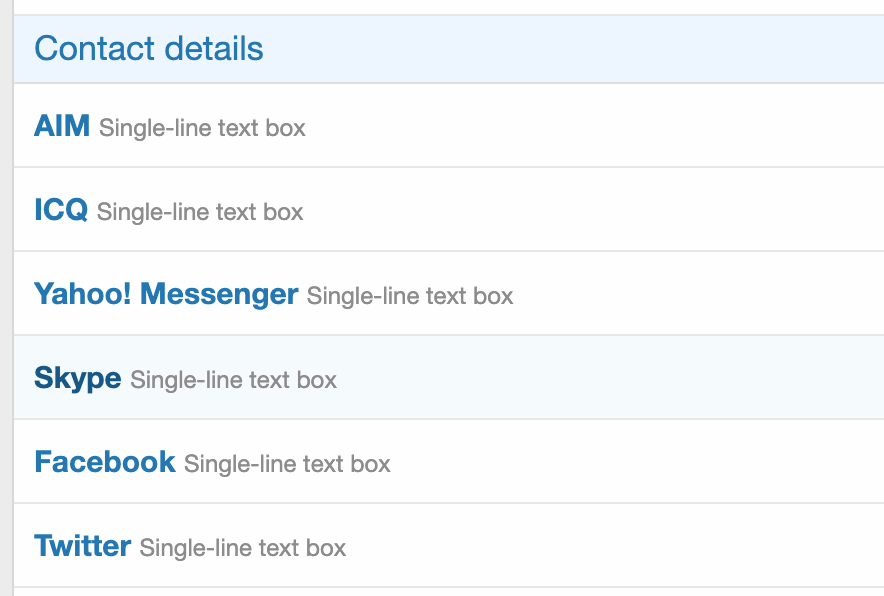Screen dimensions: 884x596
Task: Open the Contact details category heading
Action: coord(148,49)
